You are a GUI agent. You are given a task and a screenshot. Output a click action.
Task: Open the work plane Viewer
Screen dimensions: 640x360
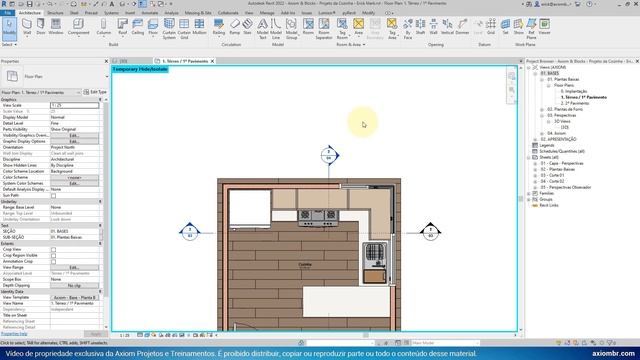(544, 27)
